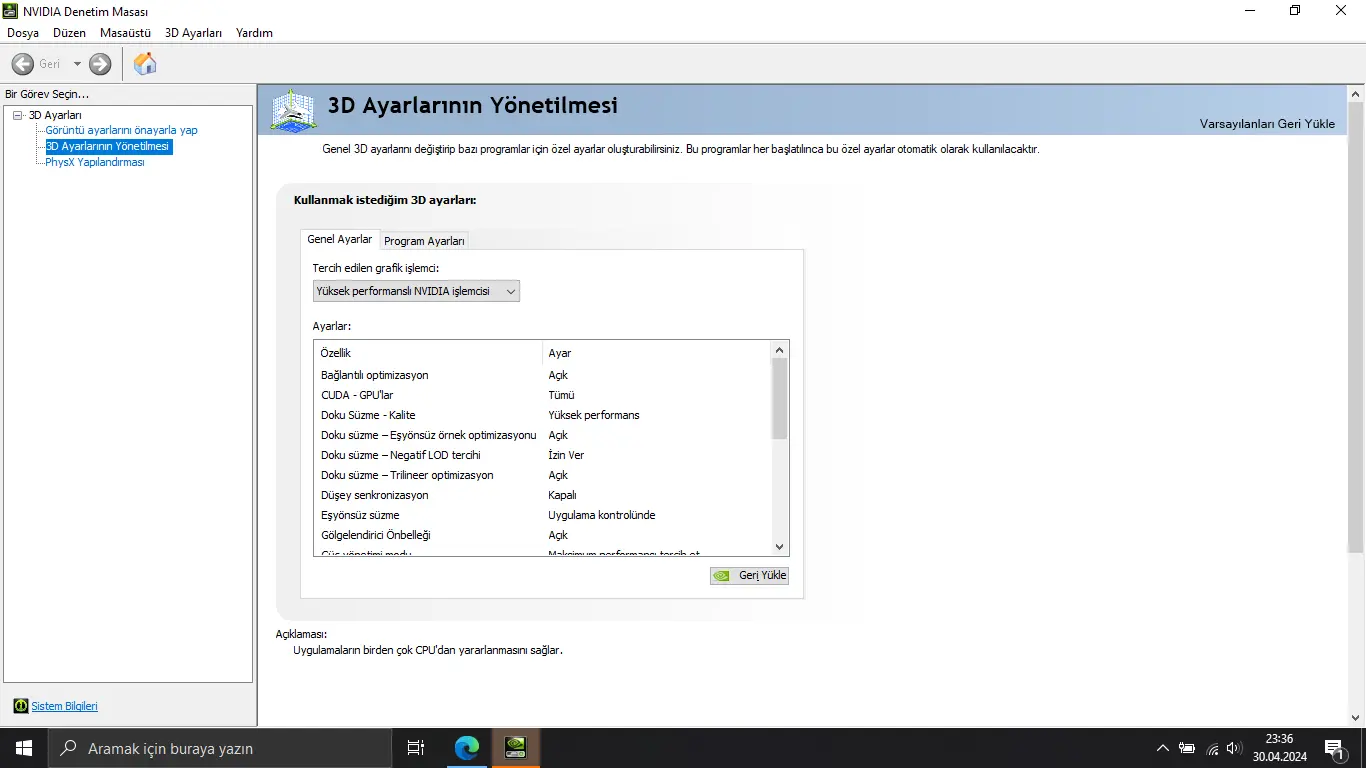This screenshot has height=768, width=1366.
Task: Click the Kapalı value for Düşey senkronizasyon
Action: 562,495
